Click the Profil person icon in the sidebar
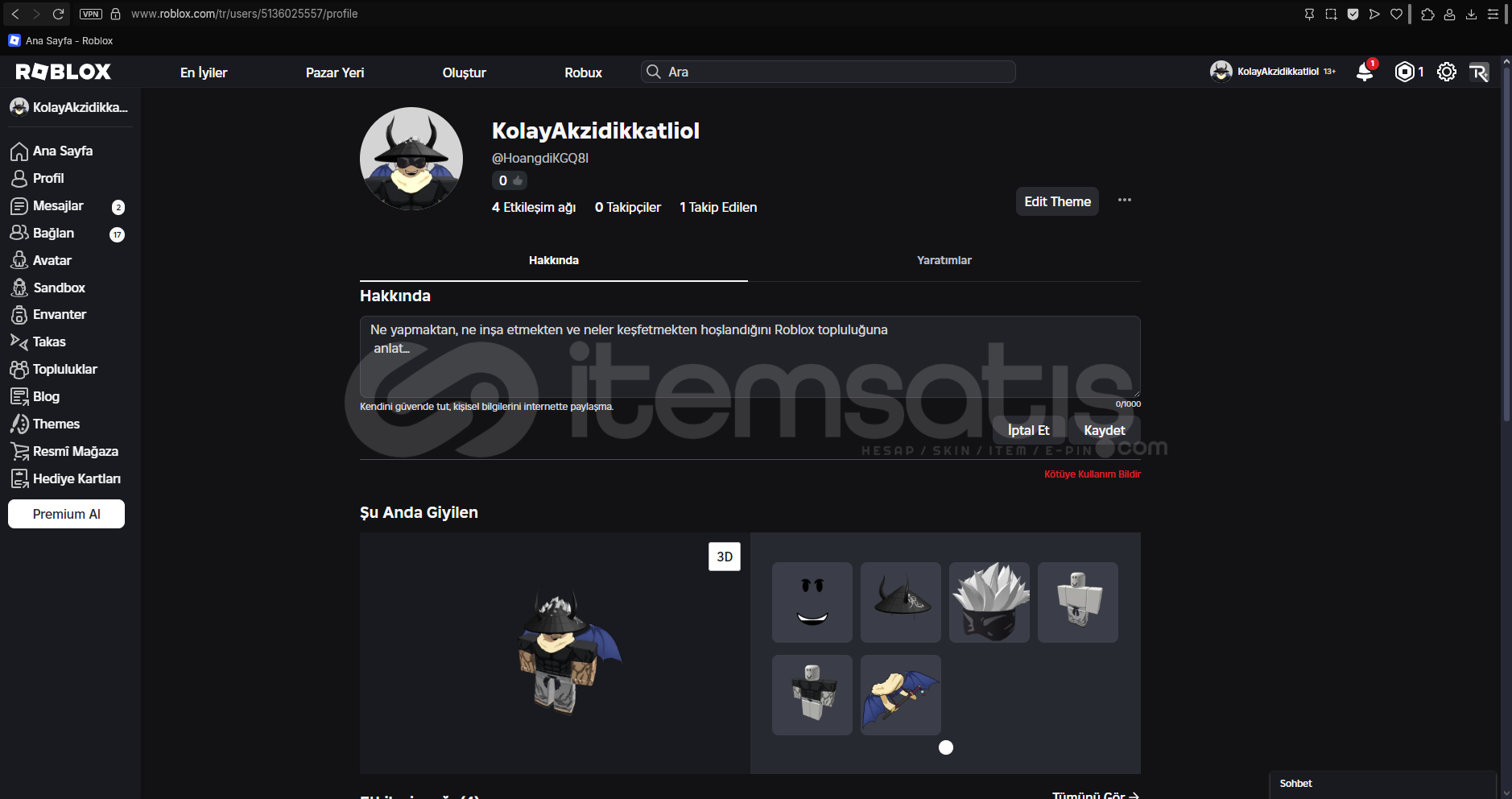 19,179
